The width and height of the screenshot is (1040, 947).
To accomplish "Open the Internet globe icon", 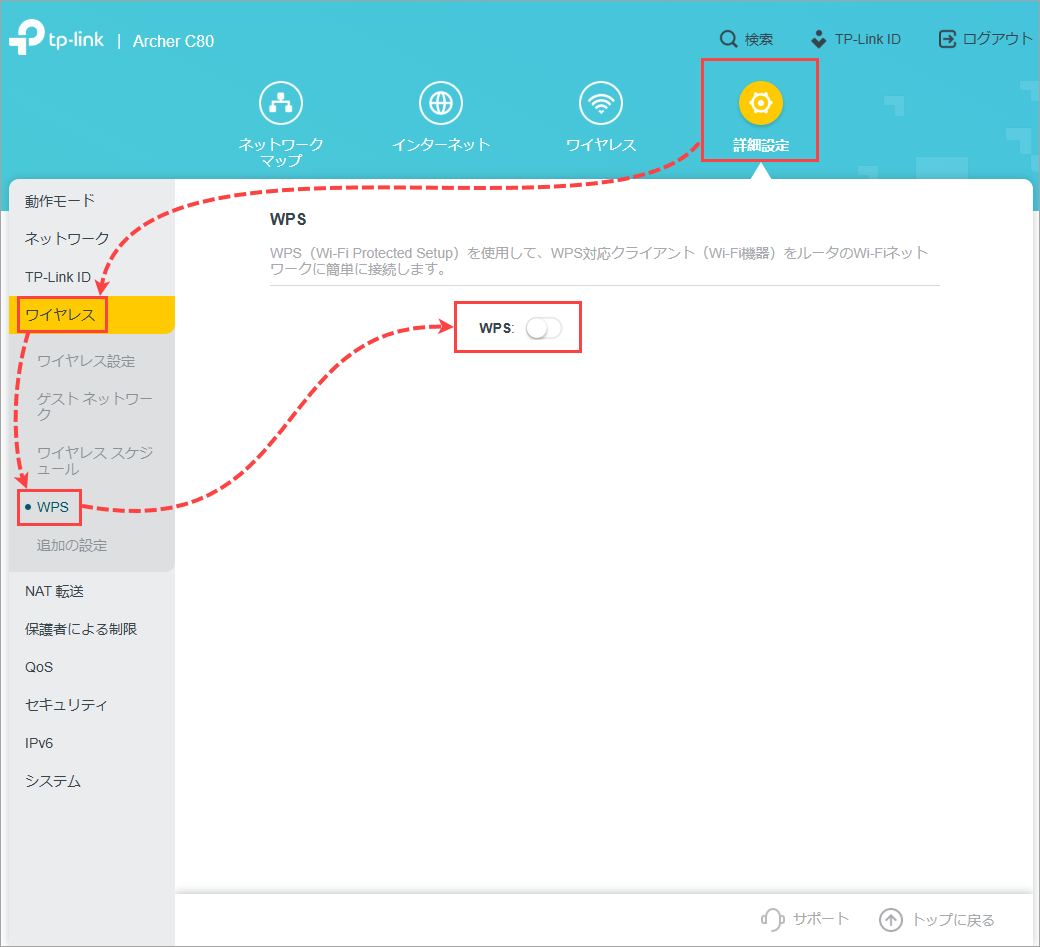I will click(440, 103).
